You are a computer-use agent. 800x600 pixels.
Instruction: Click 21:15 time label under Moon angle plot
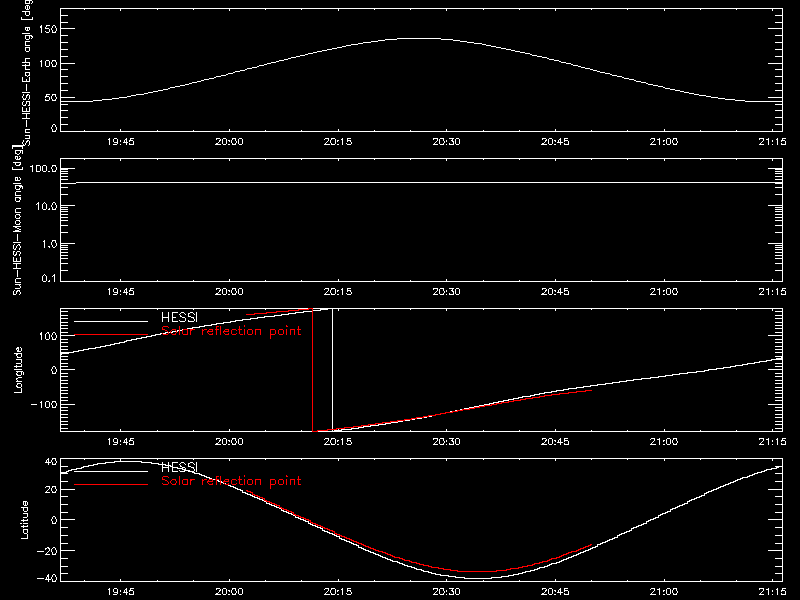click(772, 292)
